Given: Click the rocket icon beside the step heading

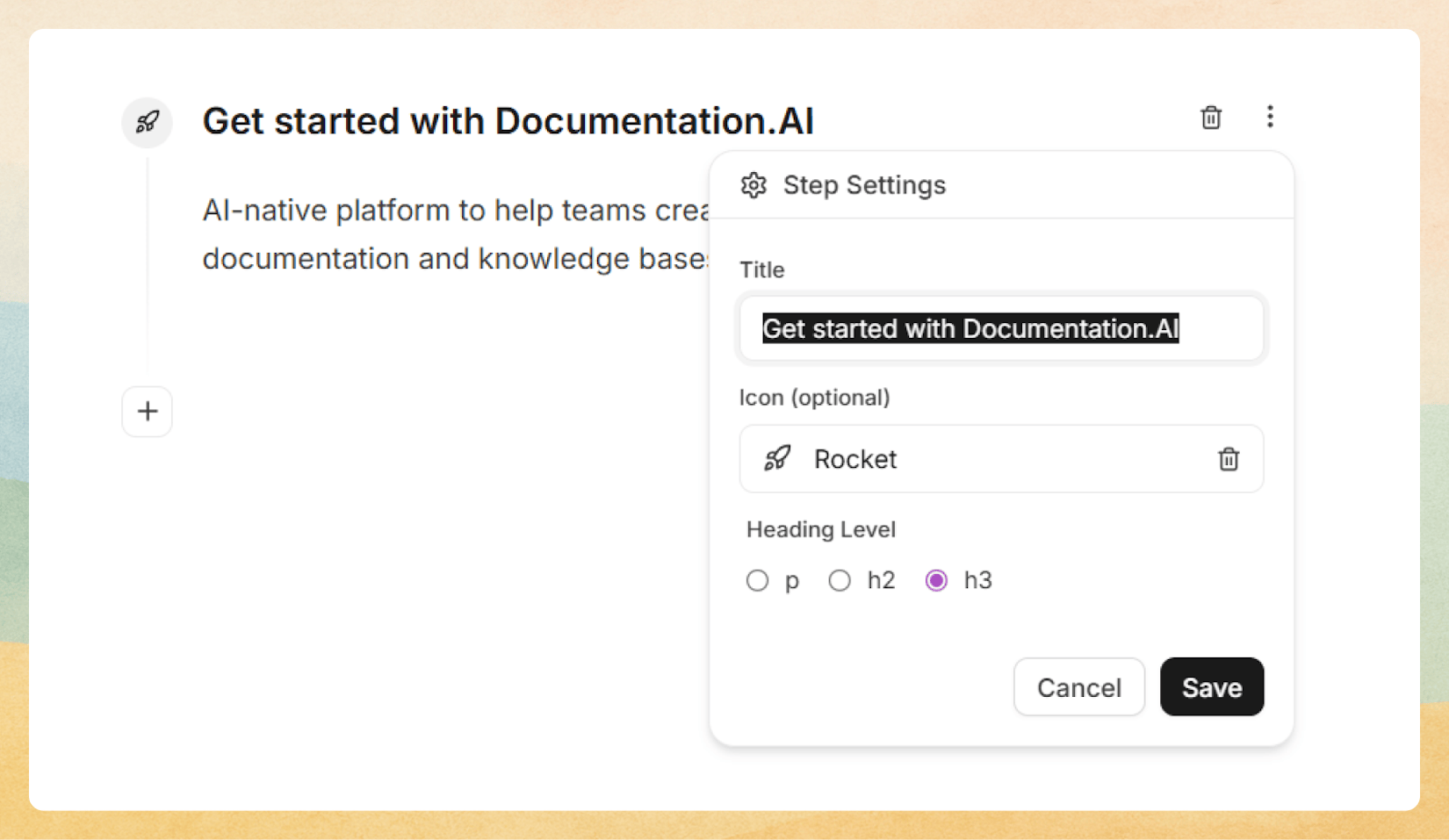Looking at the screenshot, I should tap(147, 122).
